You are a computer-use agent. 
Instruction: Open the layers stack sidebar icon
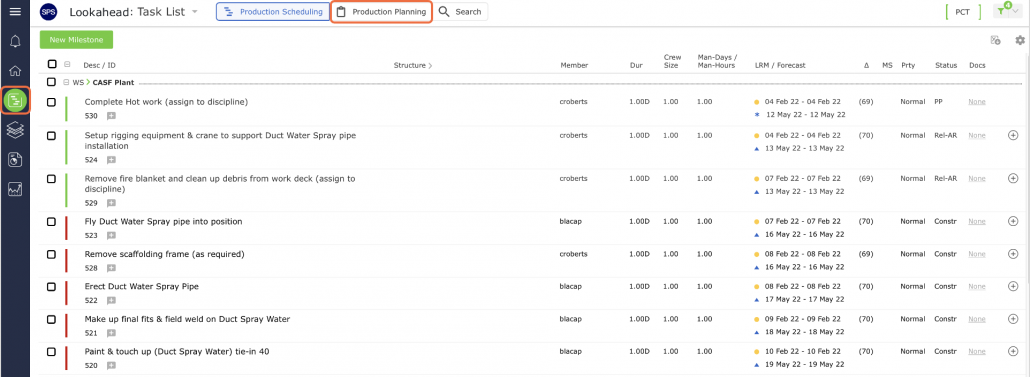click(15, 129)
